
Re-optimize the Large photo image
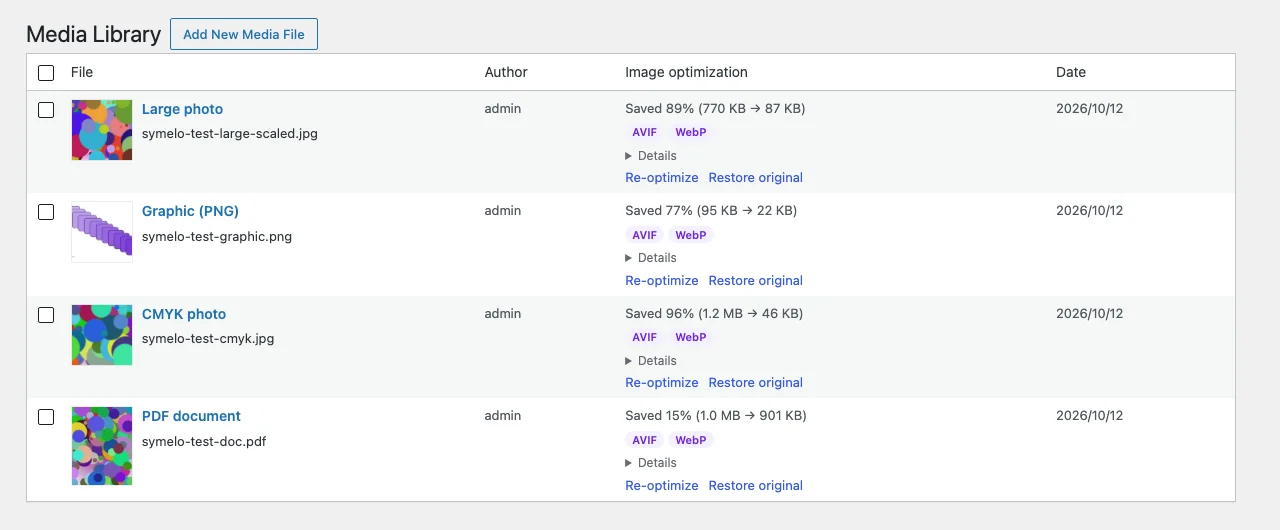(x=662, y=178)
